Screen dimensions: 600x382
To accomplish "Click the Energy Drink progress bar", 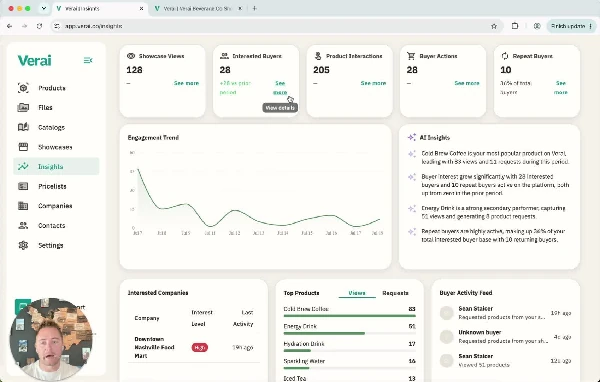I will [x=350, y=333].
